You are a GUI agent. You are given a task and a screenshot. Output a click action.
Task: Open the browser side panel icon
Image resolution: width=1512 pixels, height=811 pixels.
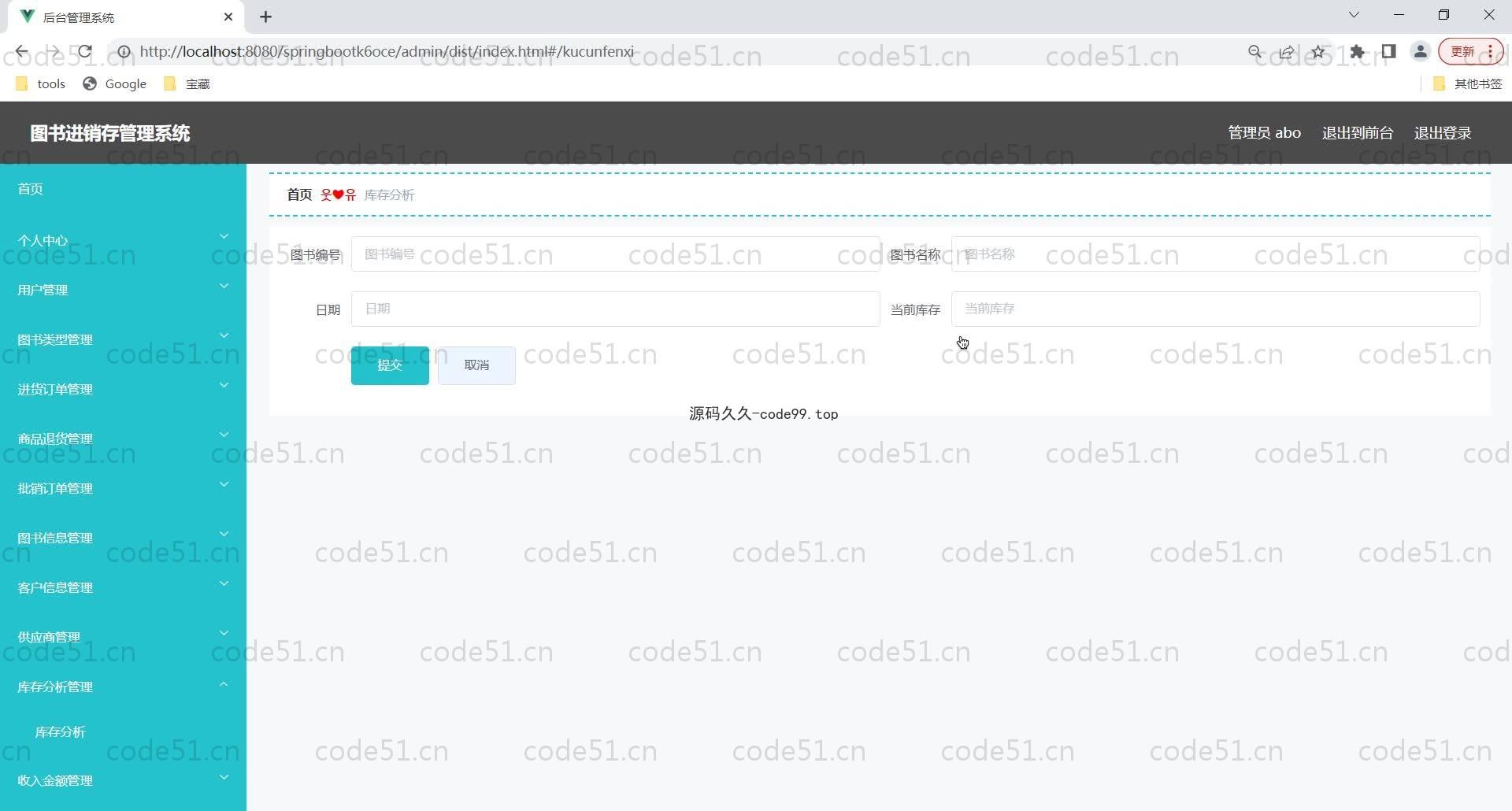point(1388,52)
